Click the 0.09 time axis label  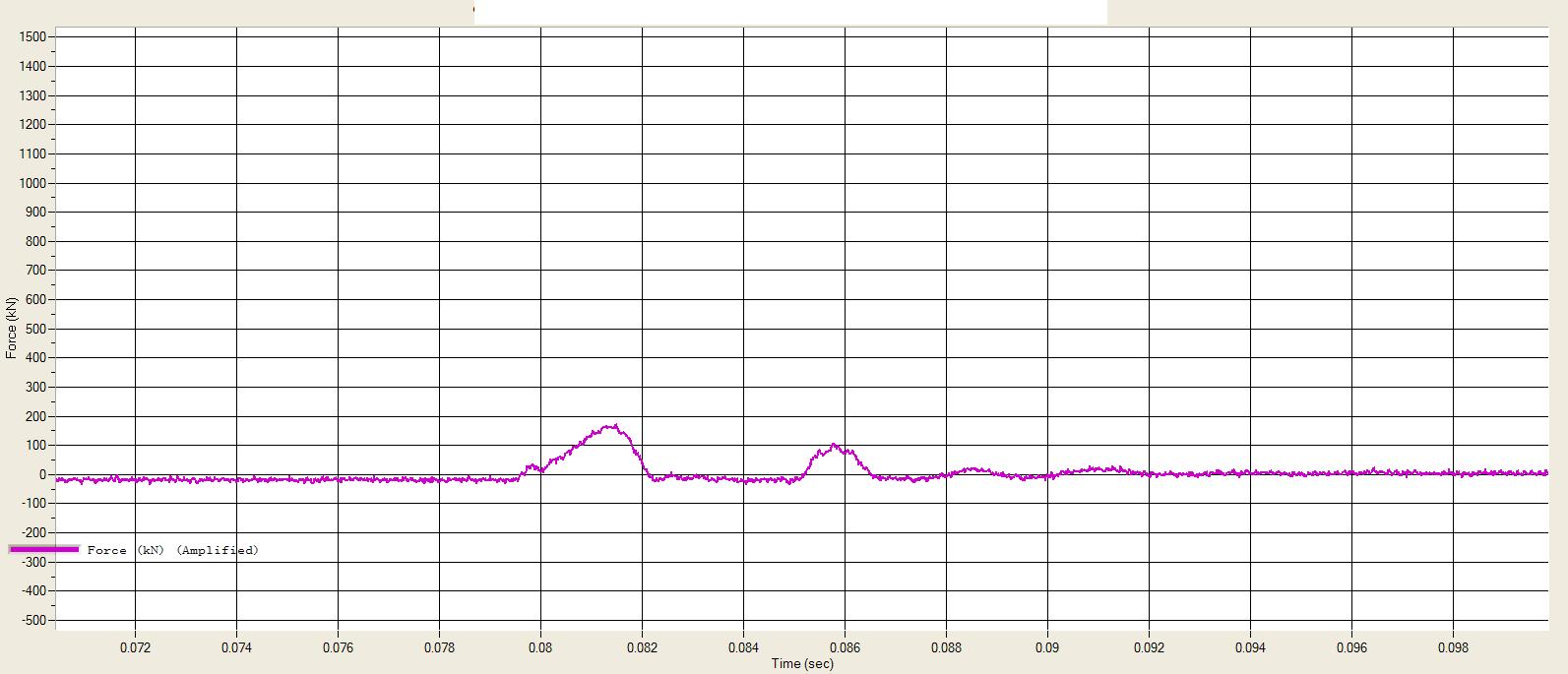click(1047, 647)
